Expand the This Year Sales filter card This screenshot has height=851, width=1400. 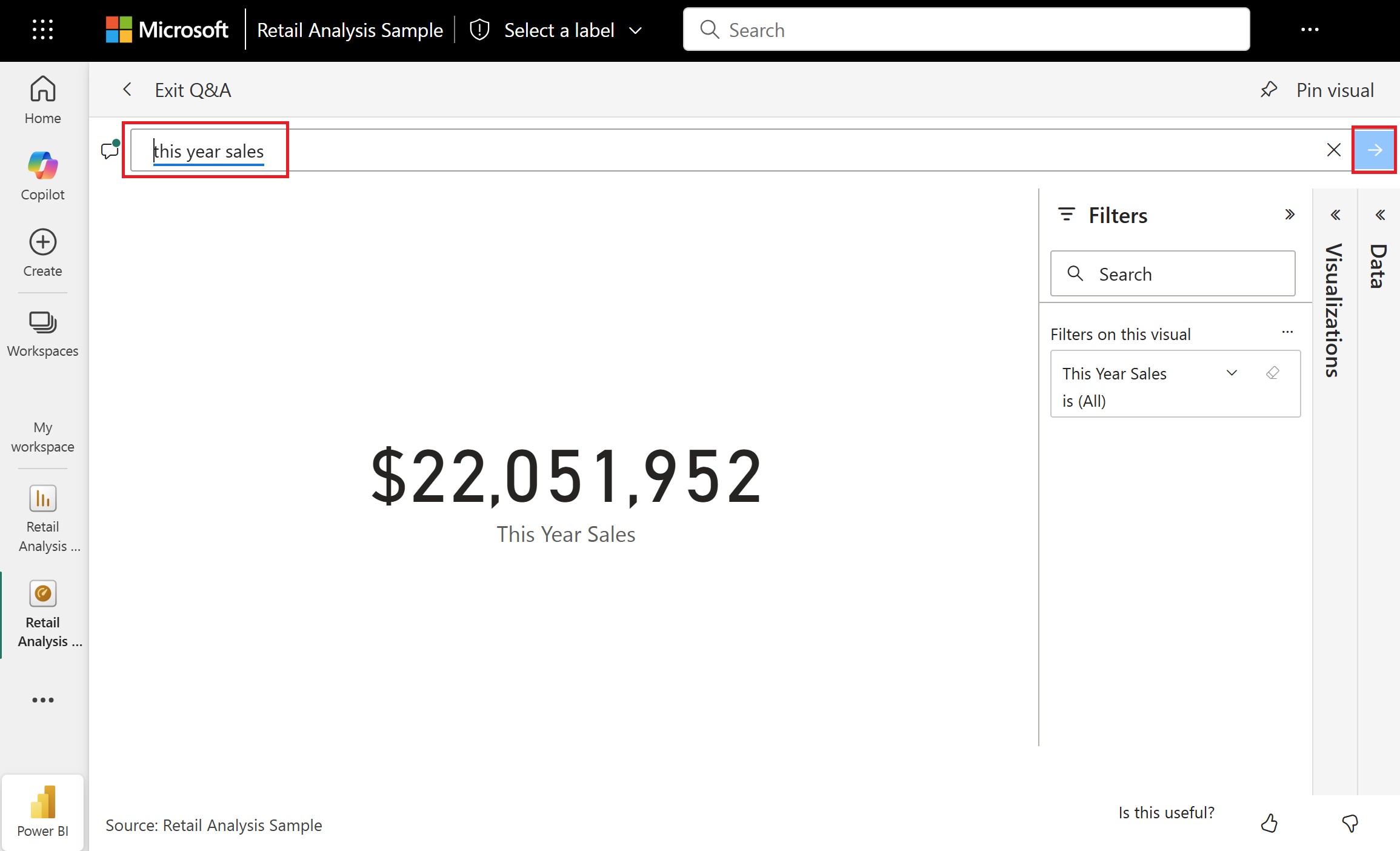click(x=1232, y=373)
